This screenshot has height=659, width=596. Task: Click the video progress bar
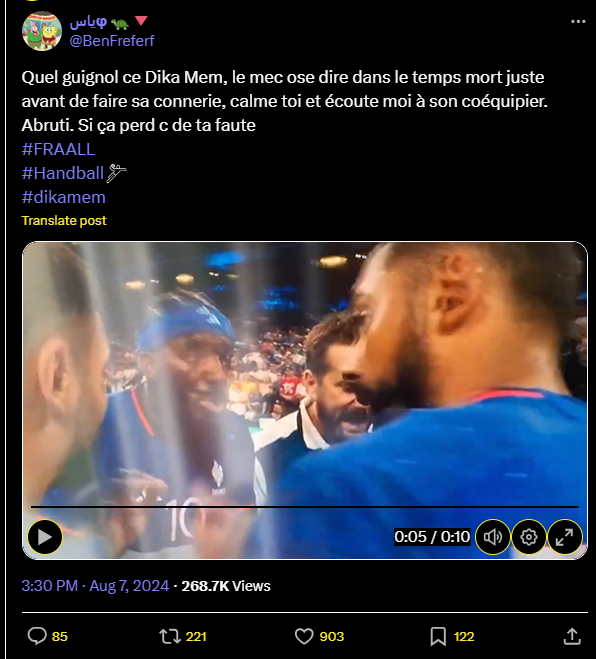coord(305,507)
